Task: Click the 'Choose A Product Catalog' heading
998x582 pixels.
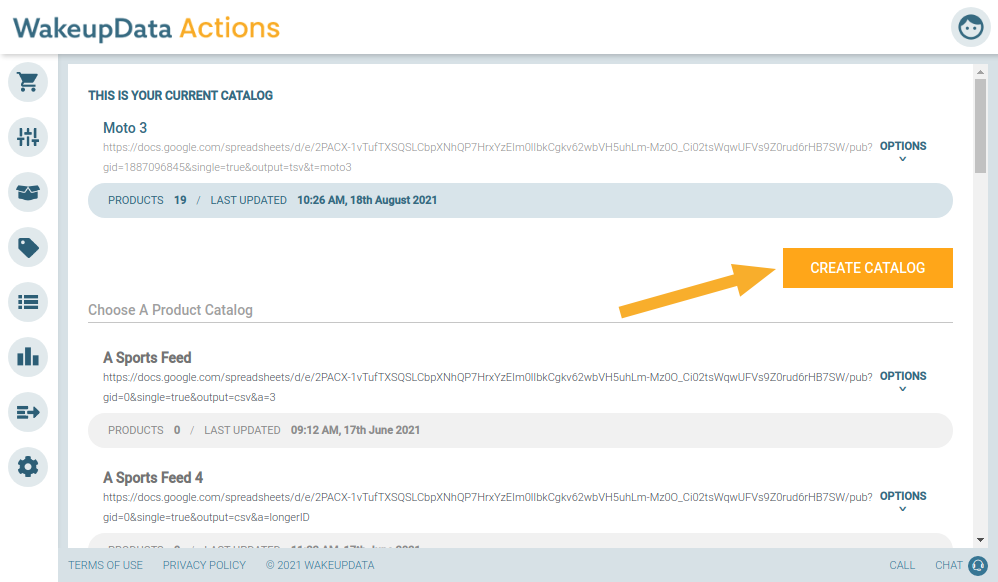Action: point(170,310)
